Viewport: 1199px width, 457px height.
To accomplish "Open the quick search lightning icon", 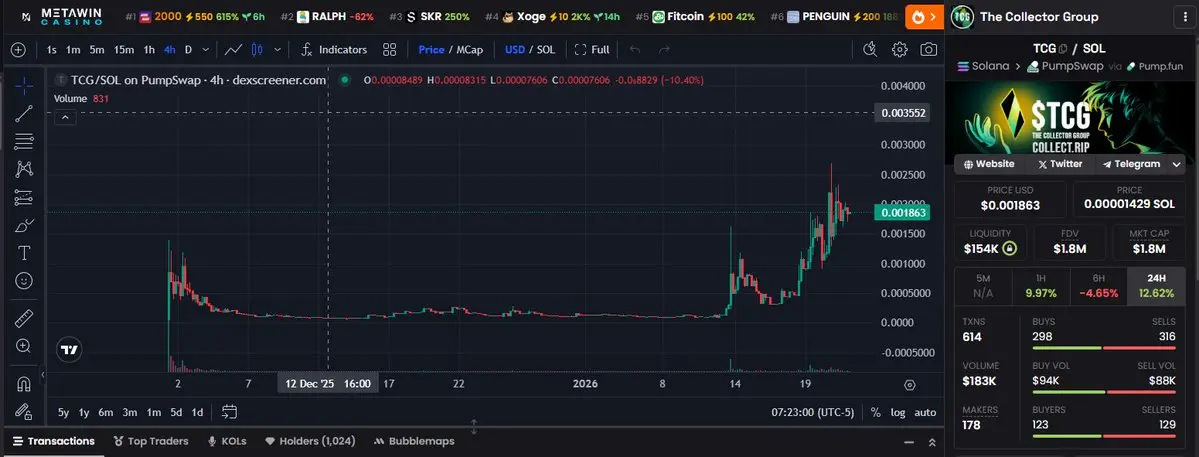I will click(870, 50).
